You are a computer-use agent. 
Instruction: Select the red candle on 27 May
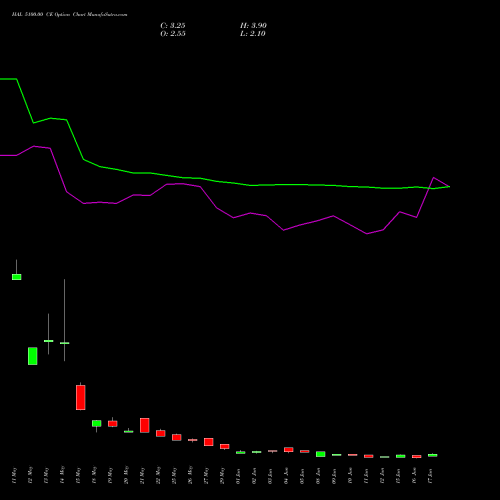[209, 442]
